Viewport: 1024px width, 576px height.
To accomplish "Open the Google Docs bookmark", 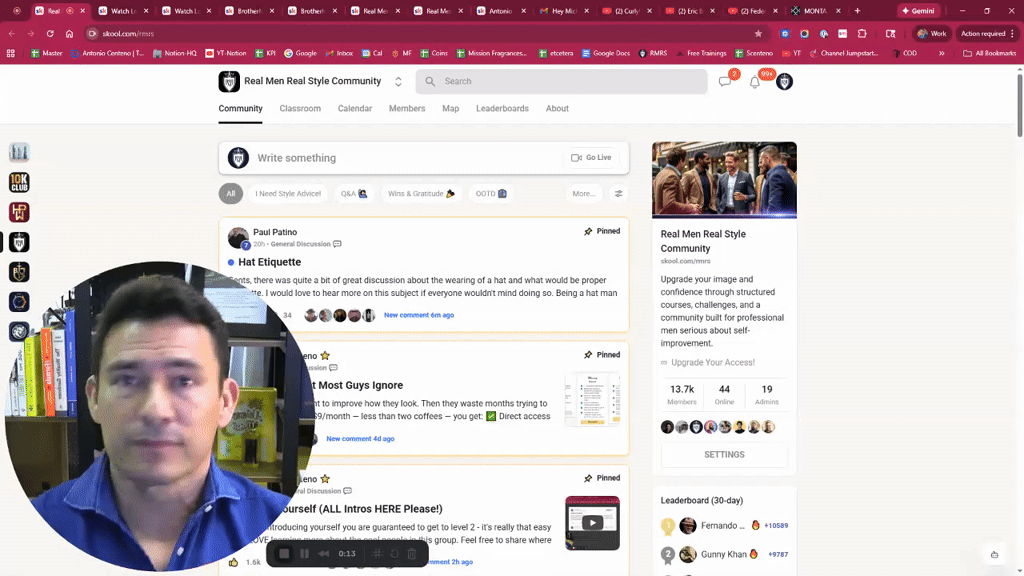I will (606, 54).
